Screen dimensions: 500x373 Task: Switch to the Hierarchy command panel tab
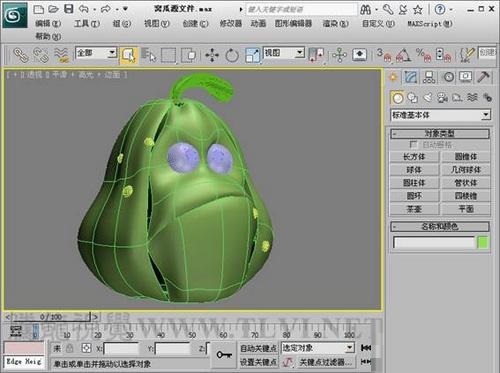pyautogui.click(x=429, y=77)
